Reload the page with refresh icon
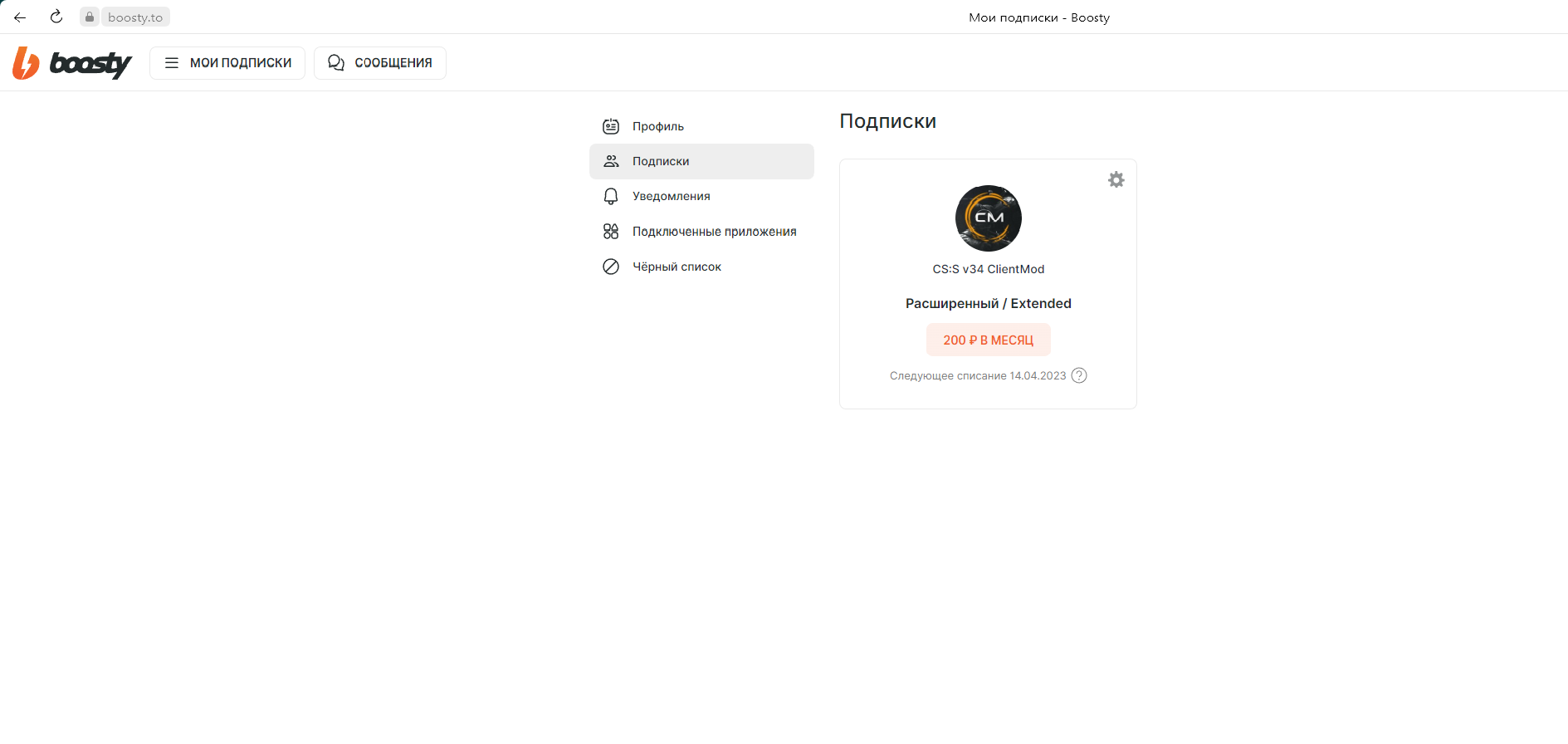The width and height of the screenshot is (1568, 744). pos(56,17)
